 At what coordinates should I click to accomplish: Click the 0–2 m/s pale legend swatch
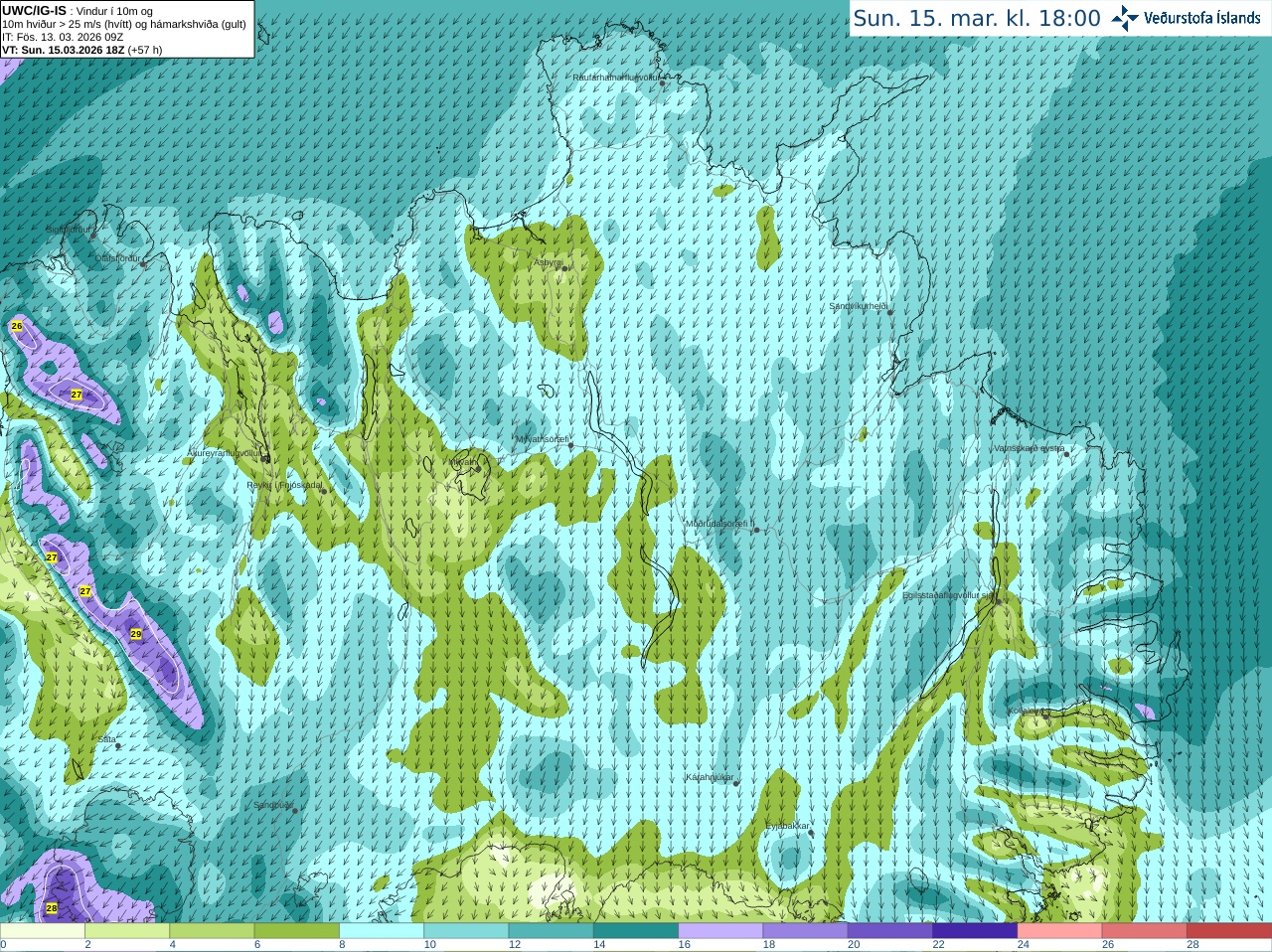(42, 931)
